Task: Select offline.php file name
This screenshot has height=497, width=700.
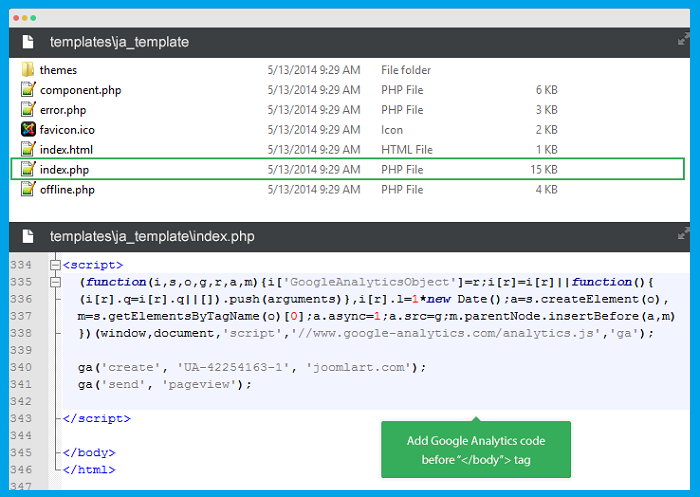Action: (67, 190)
